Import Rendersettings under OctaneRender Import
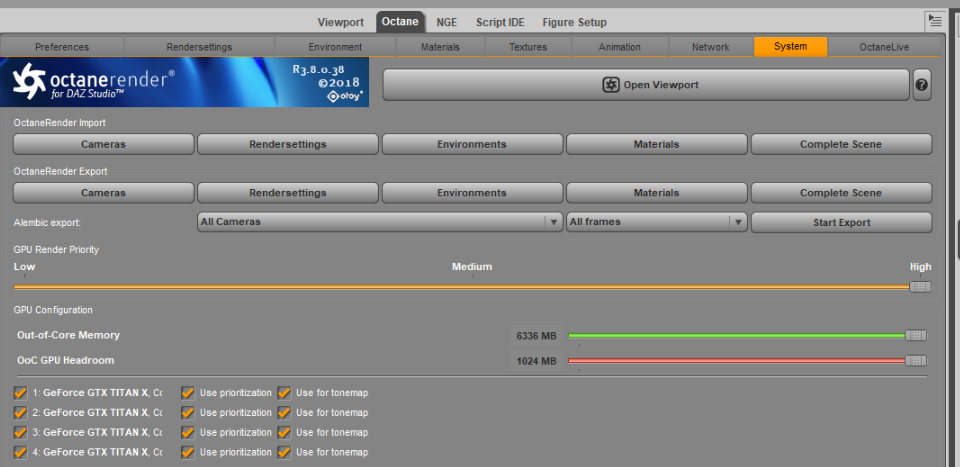This screenshot has width=960, height=467. (x=288, y=144)
